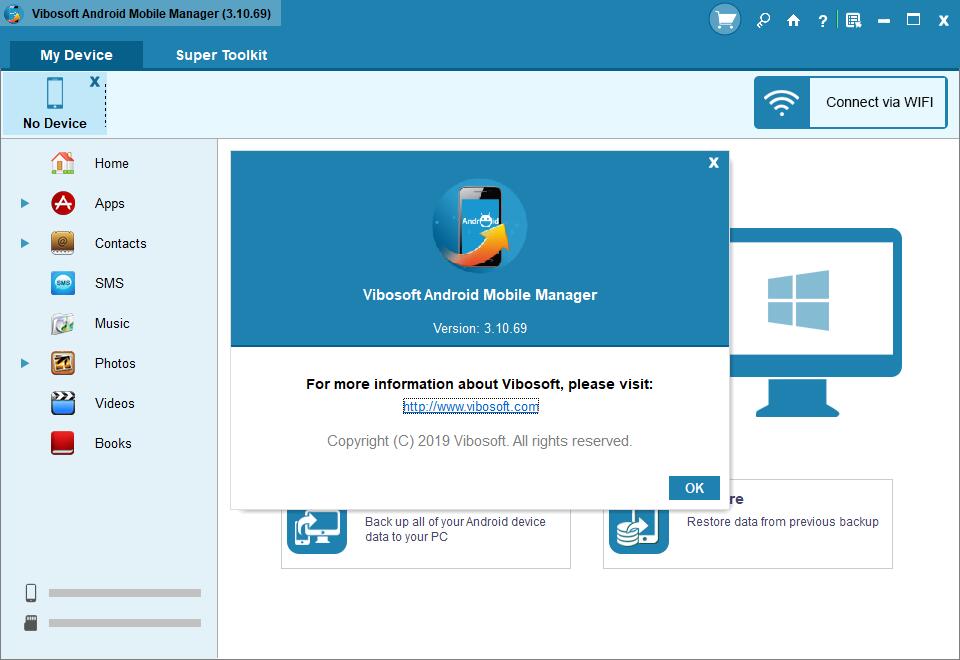This screenshot has height=660, width=960.
Task: Select the Photos label in the sidebar
Action: tap(115, 363)
